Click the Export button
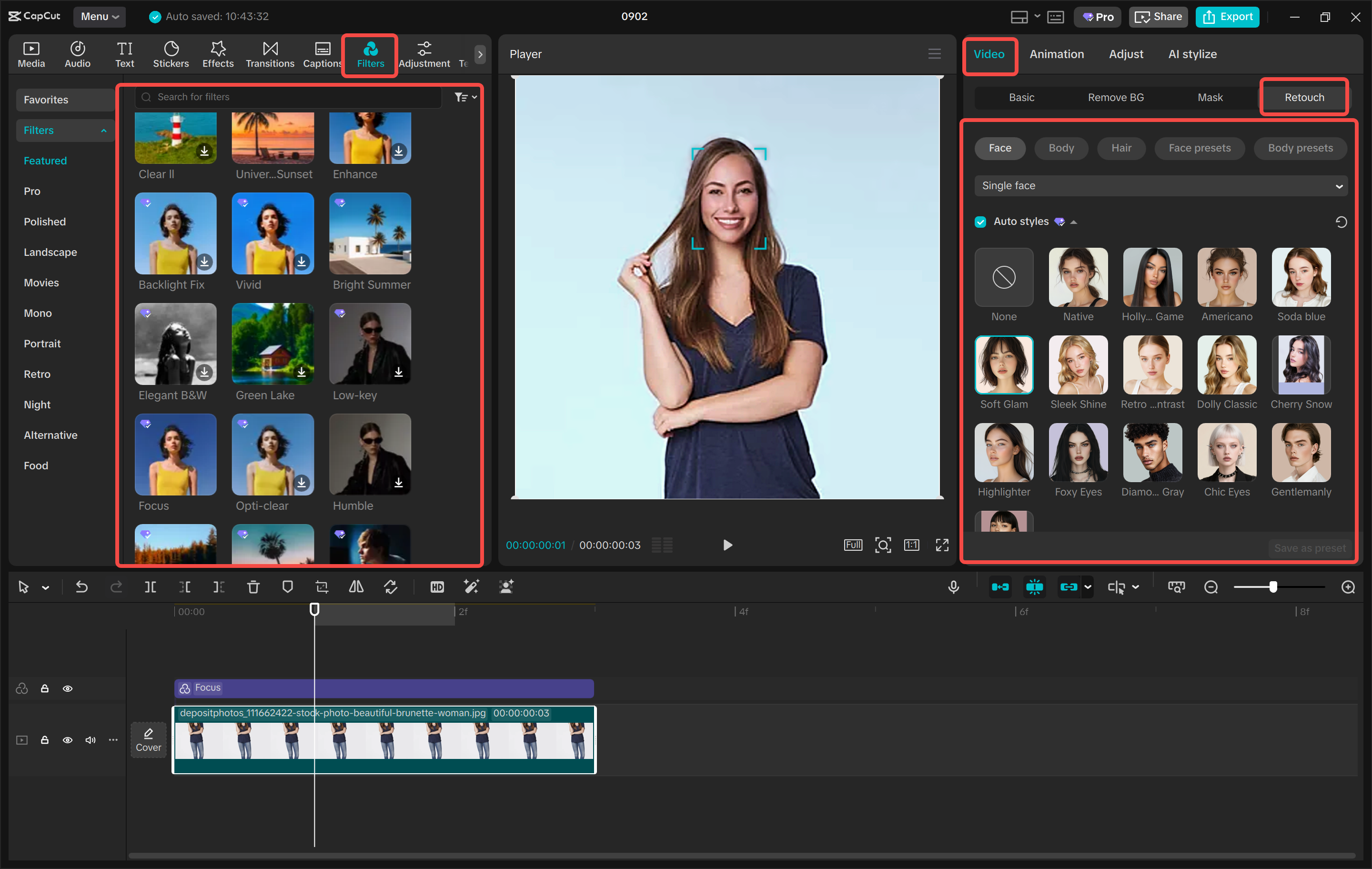The image size is (1372, 869). click(1227, 17)
